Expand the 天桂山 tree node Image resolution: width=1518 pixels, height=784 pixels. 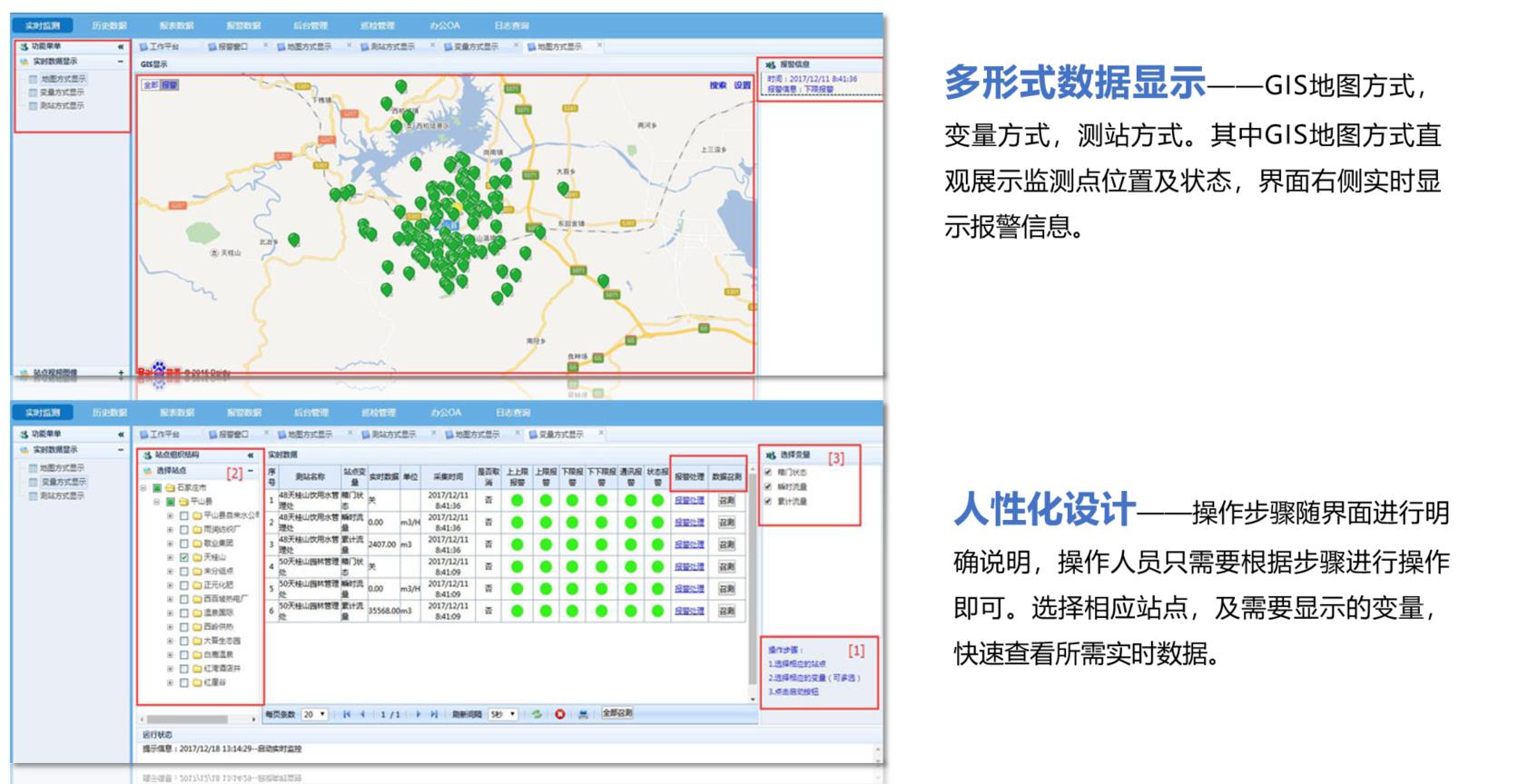(171, 558)
